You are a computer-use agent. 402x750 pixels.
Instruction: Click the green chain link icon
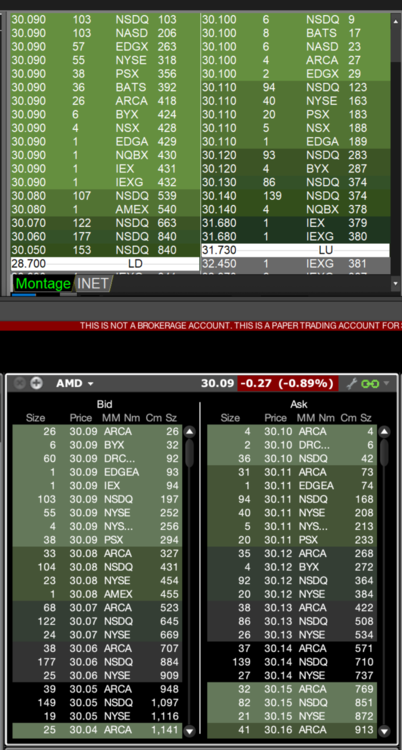[x=370, y=384]
